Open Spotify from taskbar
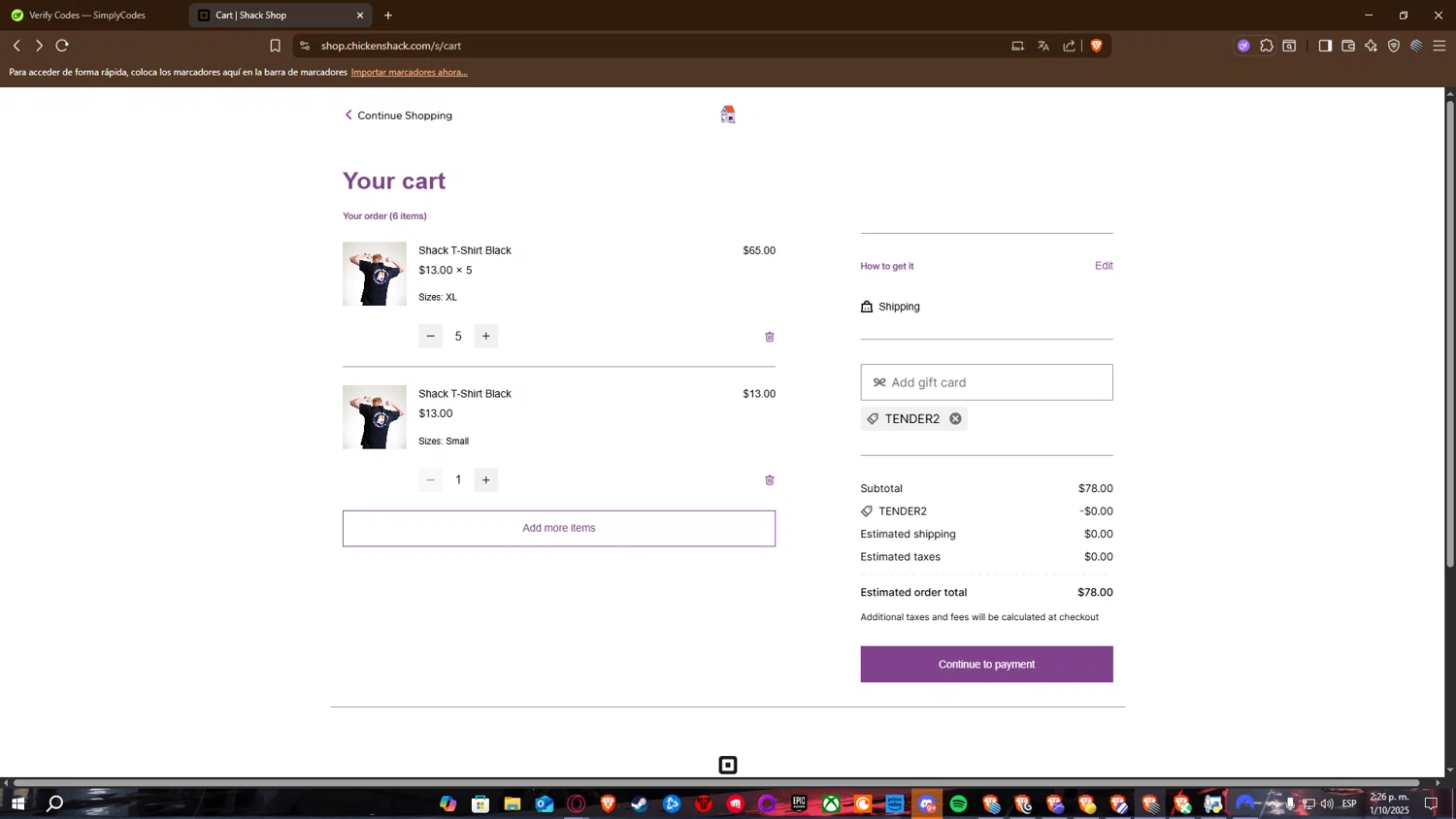Viewport: 1456px width, 819px height. pos(959,803)
